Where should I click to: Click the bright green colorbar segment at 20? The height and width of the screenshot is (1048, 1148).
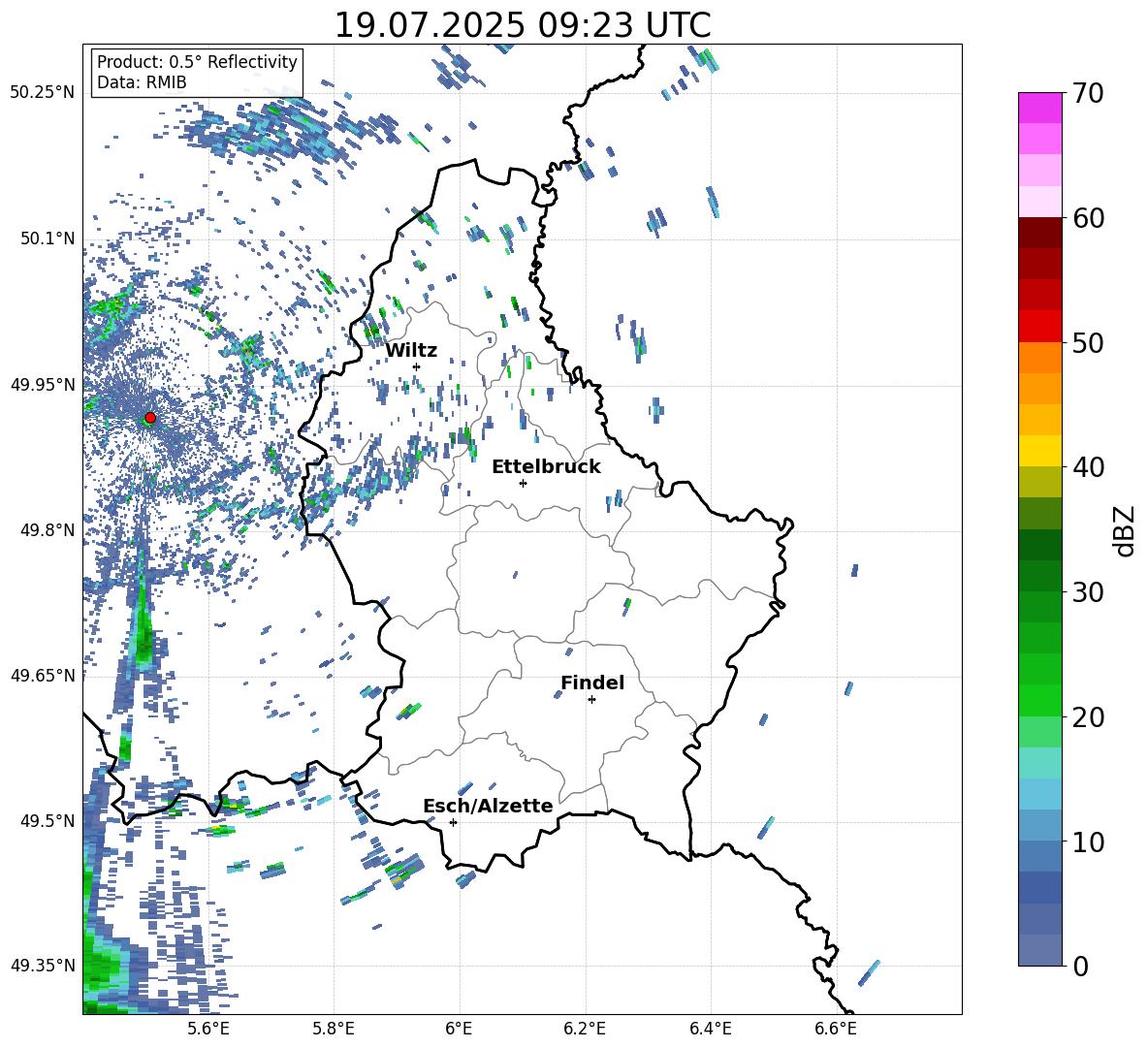click(x=1039, y=700)
